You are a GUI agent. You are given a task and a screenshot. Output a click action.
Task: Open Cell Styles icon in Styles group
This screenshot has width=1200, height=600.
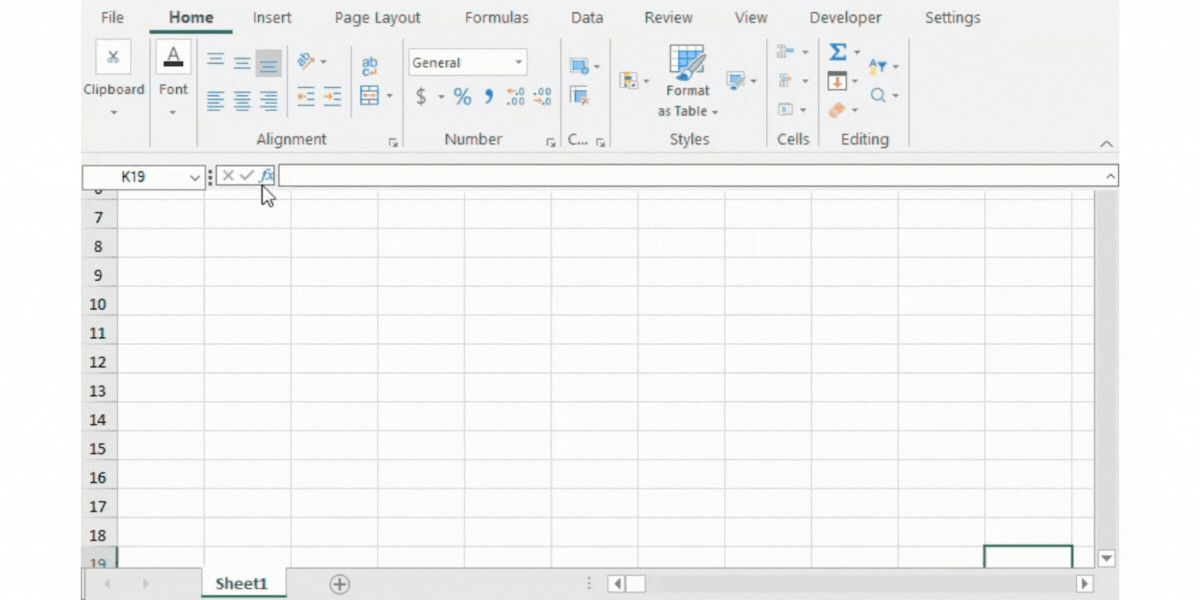(x=736, y=80)
